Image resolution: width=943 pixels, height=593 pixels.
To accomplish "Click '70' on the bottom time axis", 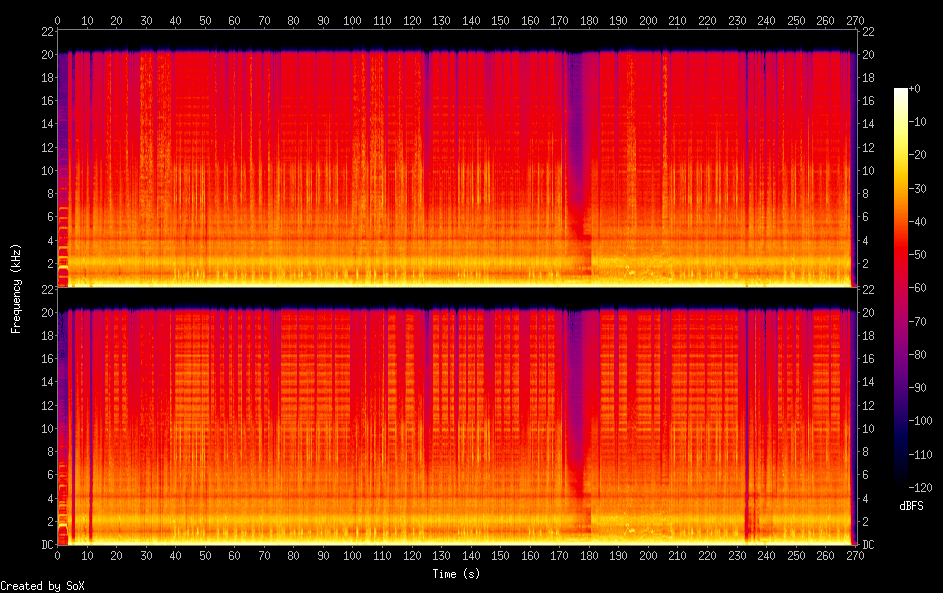I will click(264, 556).
